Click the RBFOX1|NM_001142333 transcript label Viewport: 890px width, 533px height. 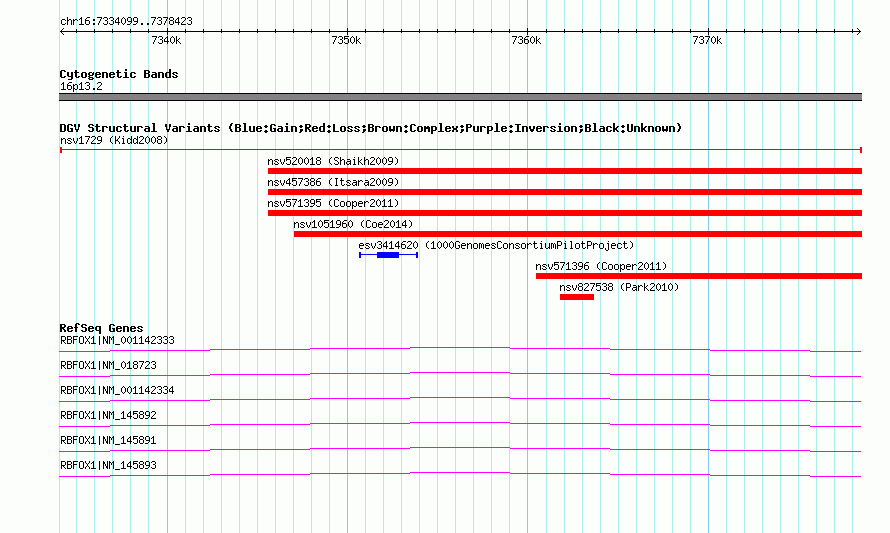(x=117, y=341)
